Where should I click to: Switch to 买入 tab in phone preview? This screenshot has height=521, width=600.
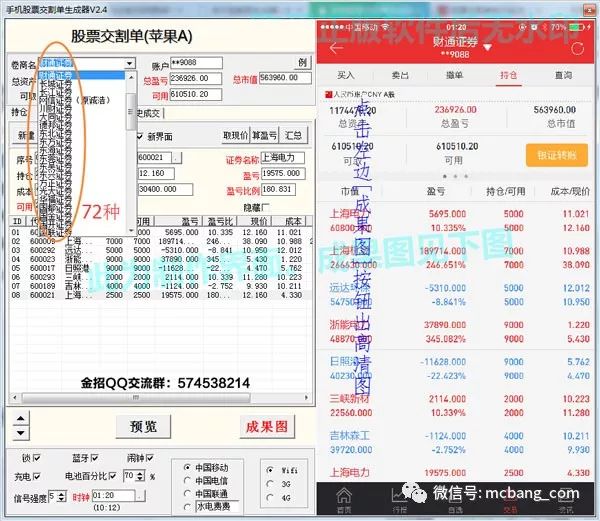[x=346, y=75]
